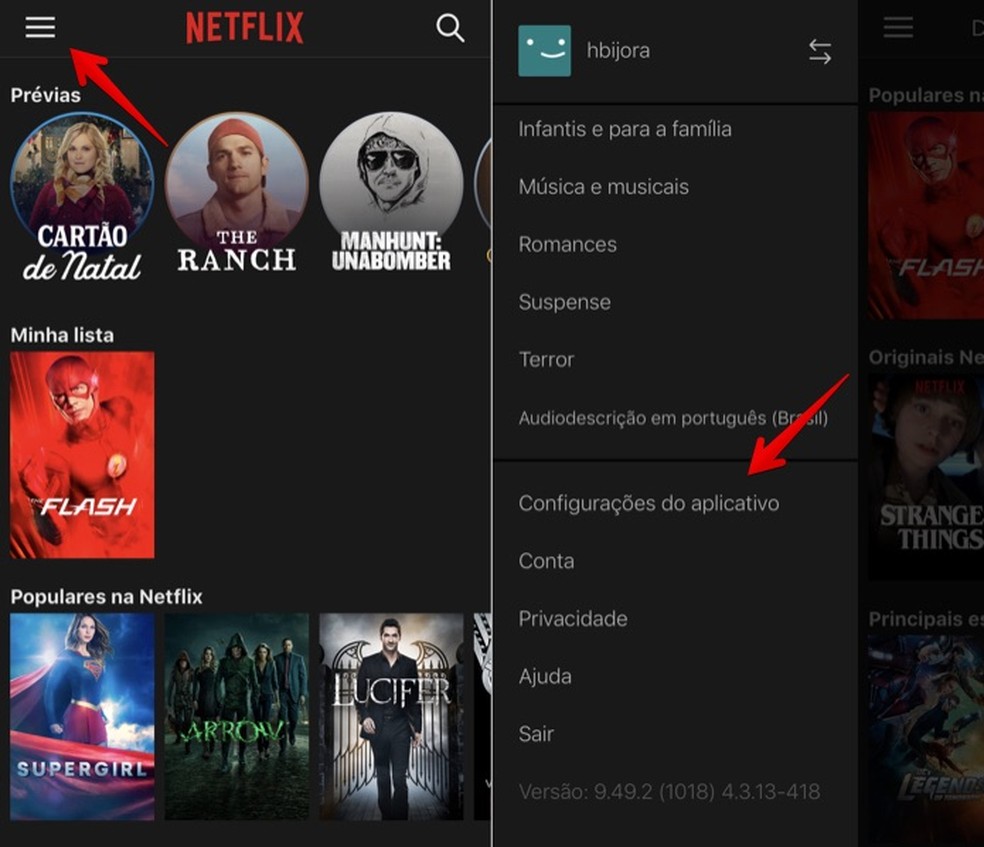Click the hbijora profile name
Image resolution: width=984 pixels, height=847 pixels.
pyautogui.click(x=618, y=51)
